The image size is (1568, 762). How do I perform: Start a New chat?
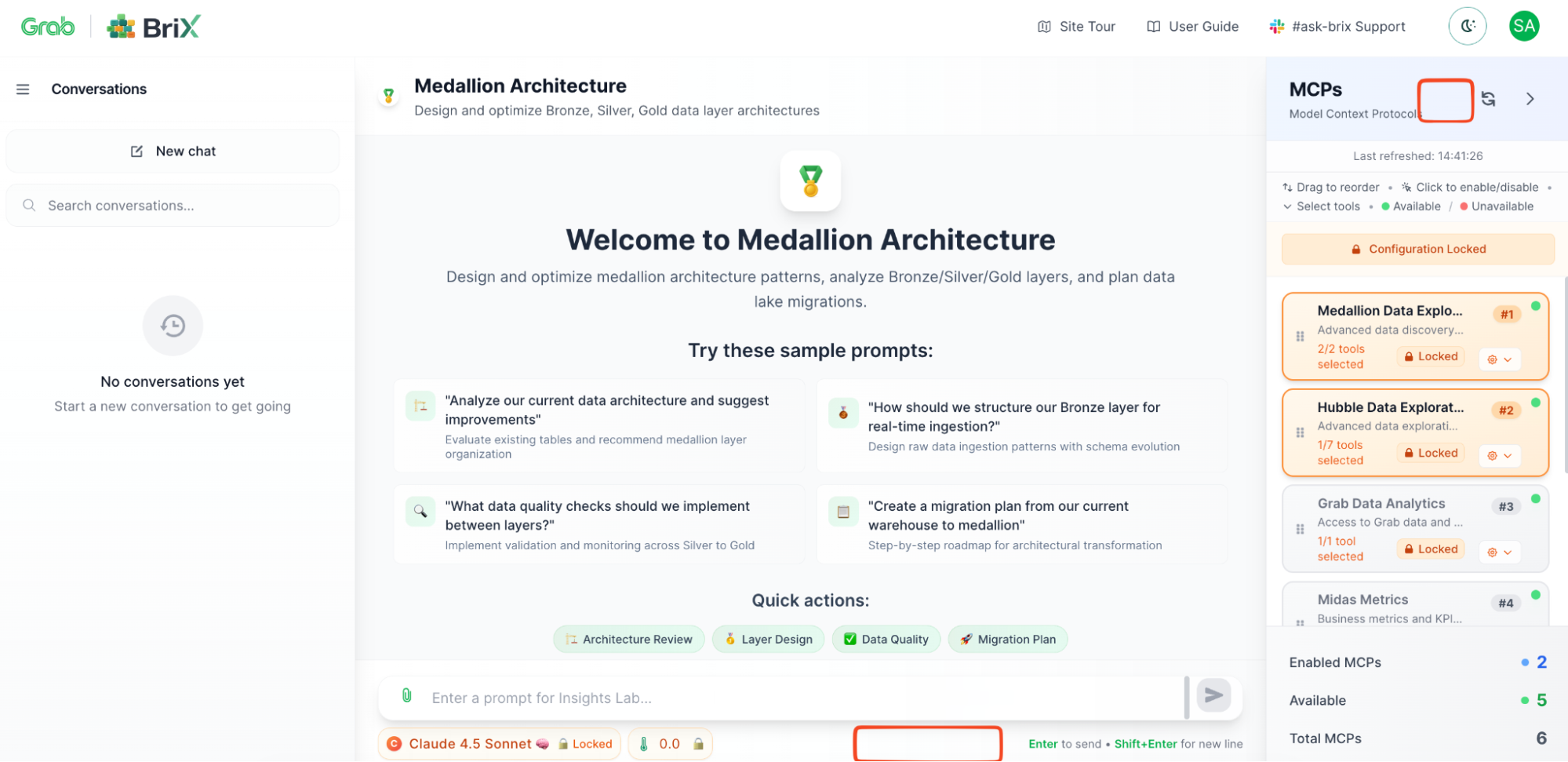coord(173,151)
